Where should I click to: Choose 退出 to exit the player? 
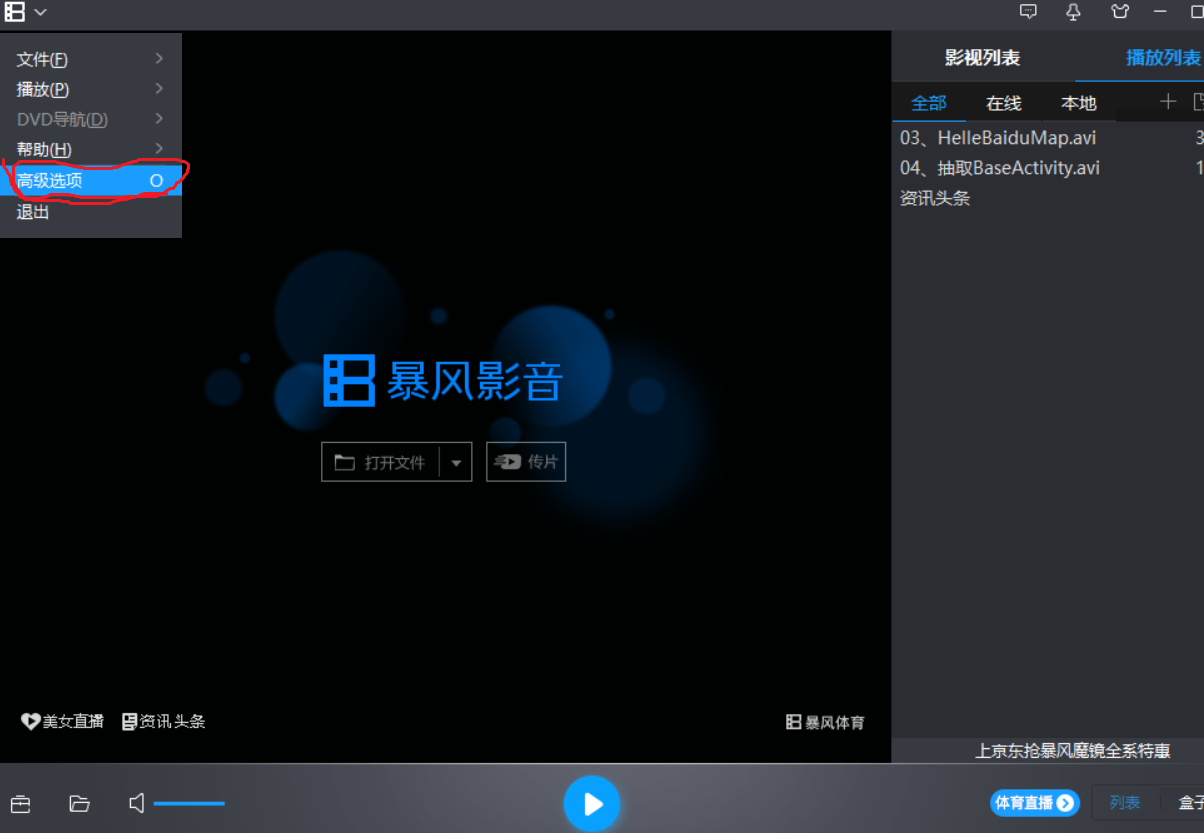(90, 212)
